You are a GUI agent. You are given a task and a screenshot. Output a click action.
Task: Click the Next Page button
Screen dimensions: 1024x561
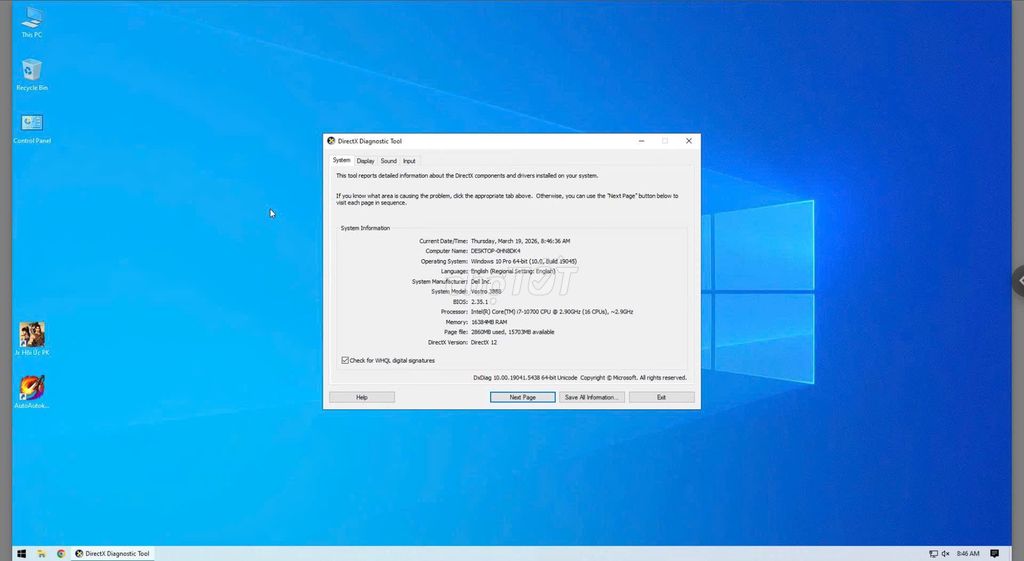point(522,397)
